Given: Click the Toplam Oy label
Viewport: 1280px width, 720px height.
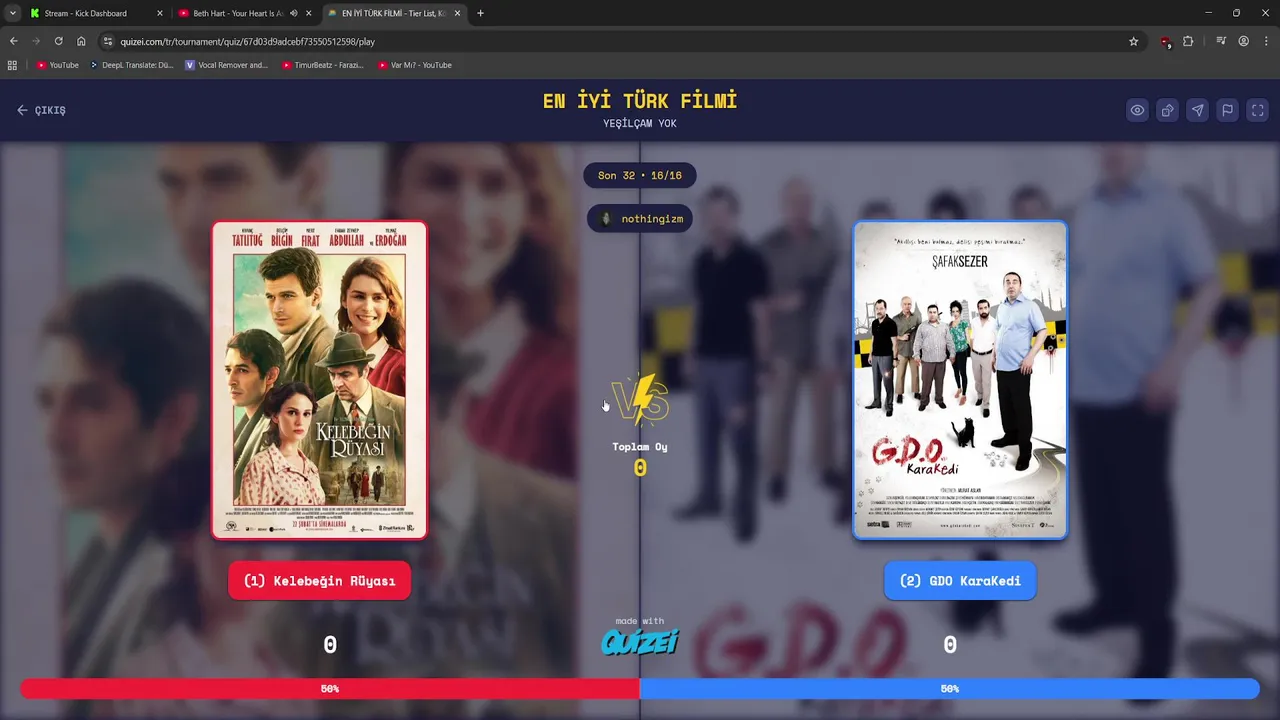Looking at the screenshot, I should pos(640,447).
